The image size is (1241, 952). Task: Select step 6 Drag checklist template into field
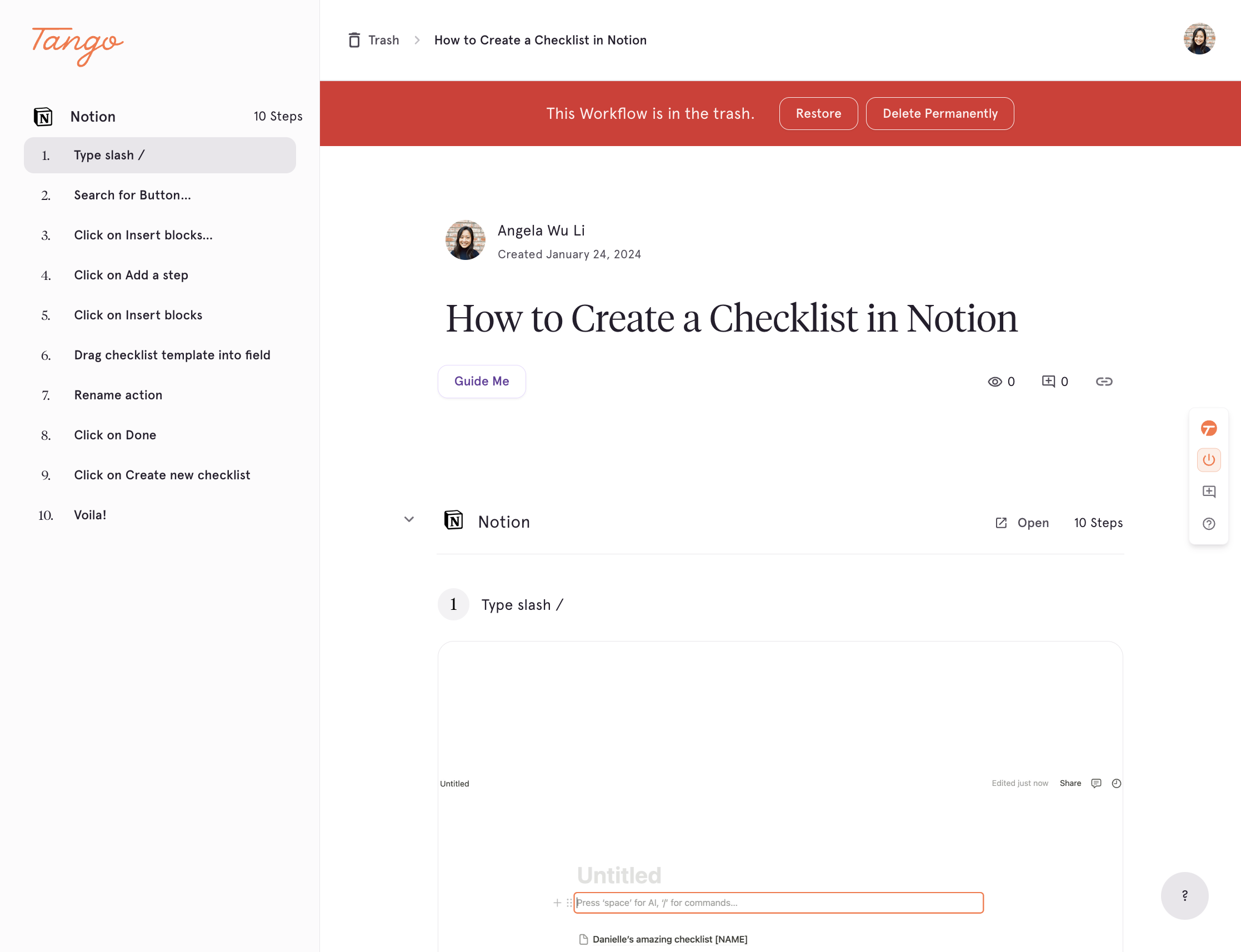[x=160, y=355]
